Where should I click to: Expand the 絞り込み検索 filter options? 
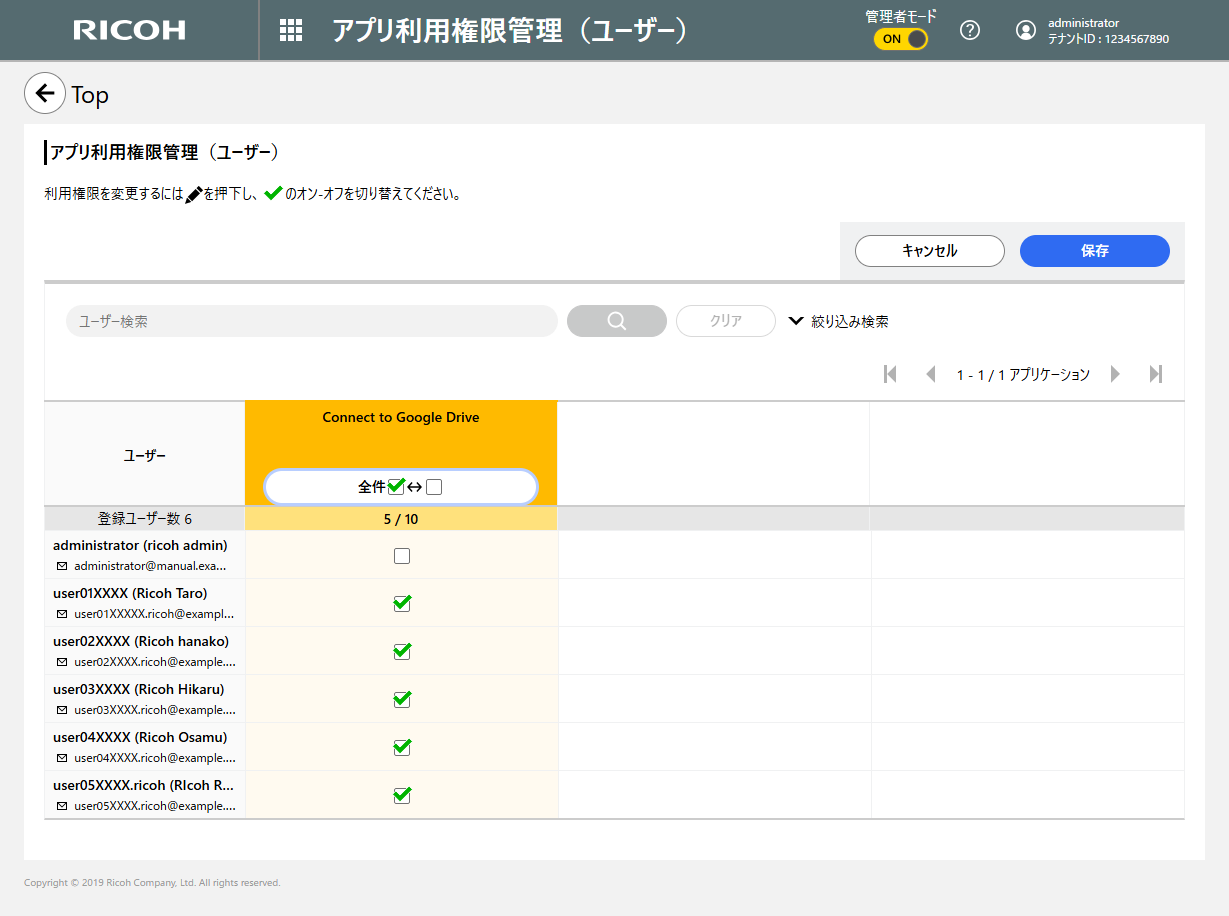[x=839, y=321]
